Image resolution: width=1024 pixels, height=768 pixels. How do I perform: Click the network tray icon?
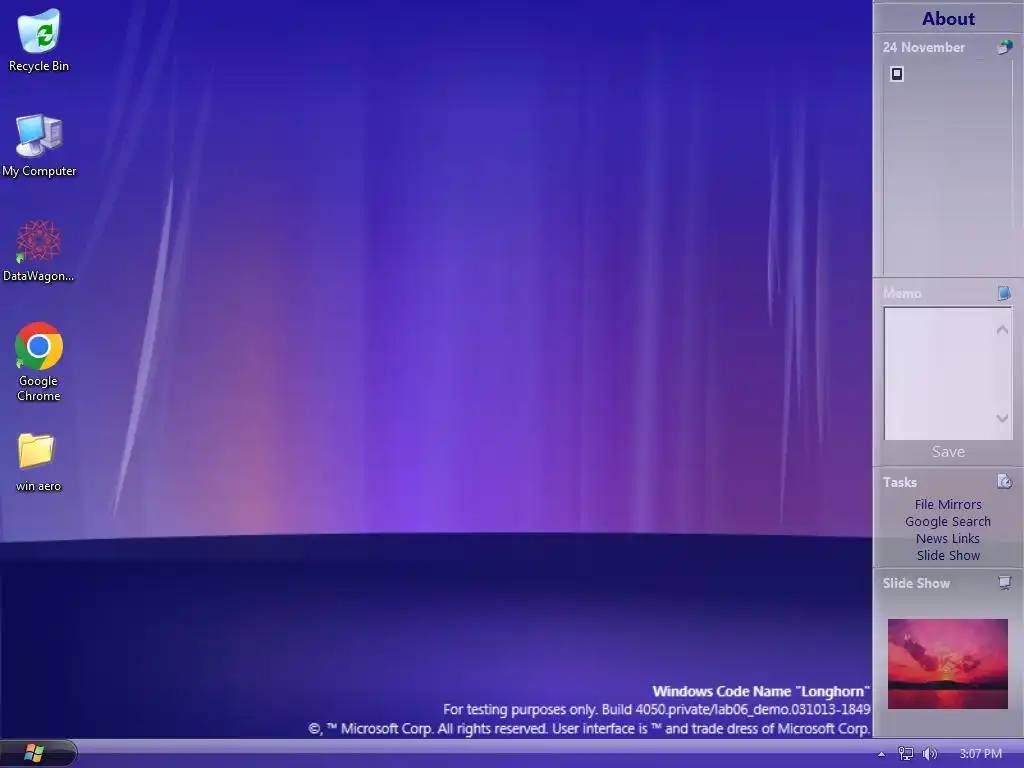(906, 754)
